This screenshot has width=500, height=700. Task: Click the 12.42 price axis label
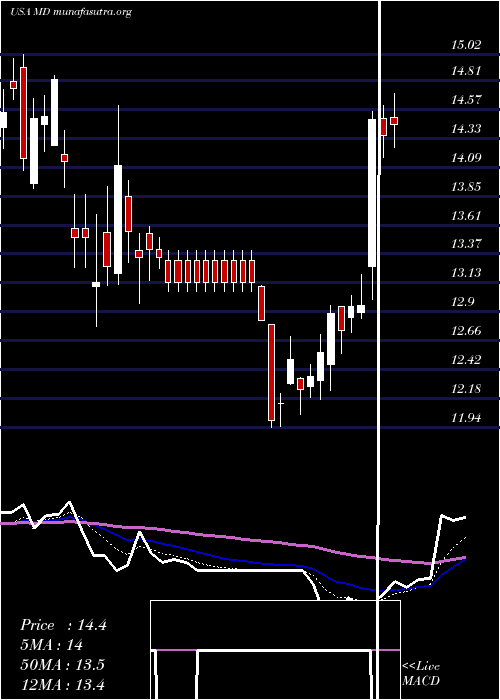(467, 360)
